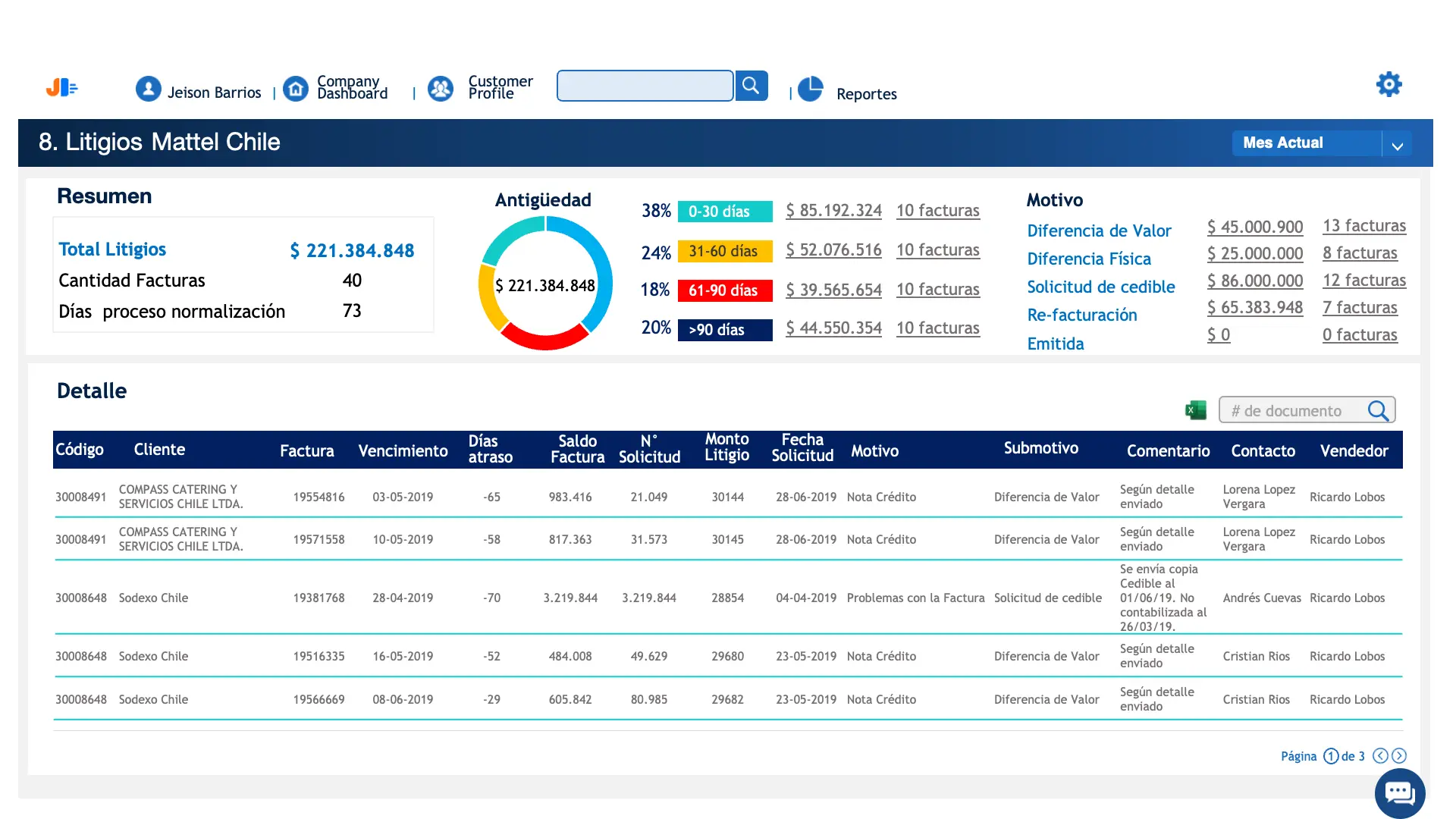Image resolution: width=1456 pixels, height=819 pixels.
Task: Click the Customer Profile people icon
Action: click(440, 89)
